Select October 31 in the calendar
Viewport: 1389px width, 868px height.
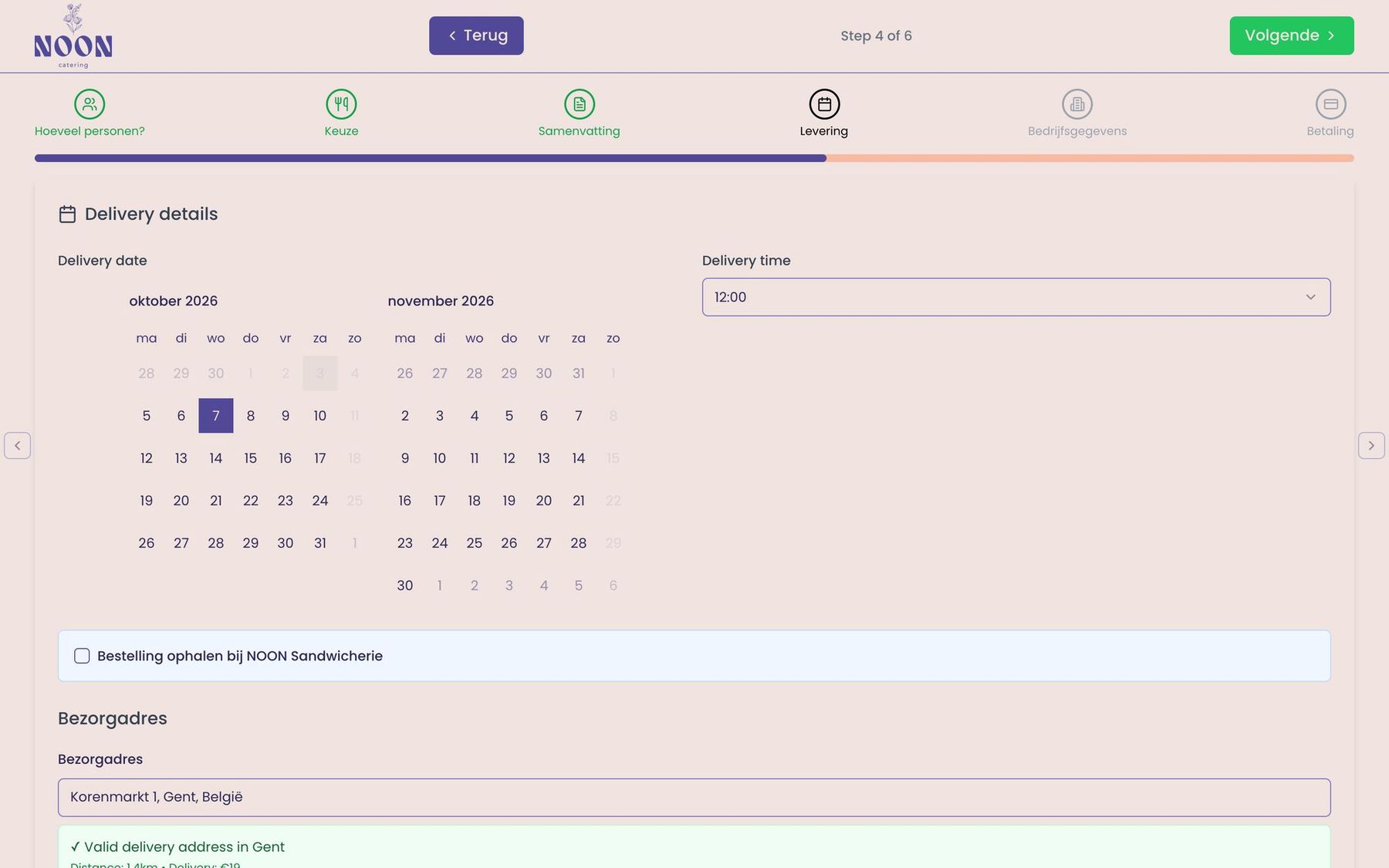tap(320, 543)
